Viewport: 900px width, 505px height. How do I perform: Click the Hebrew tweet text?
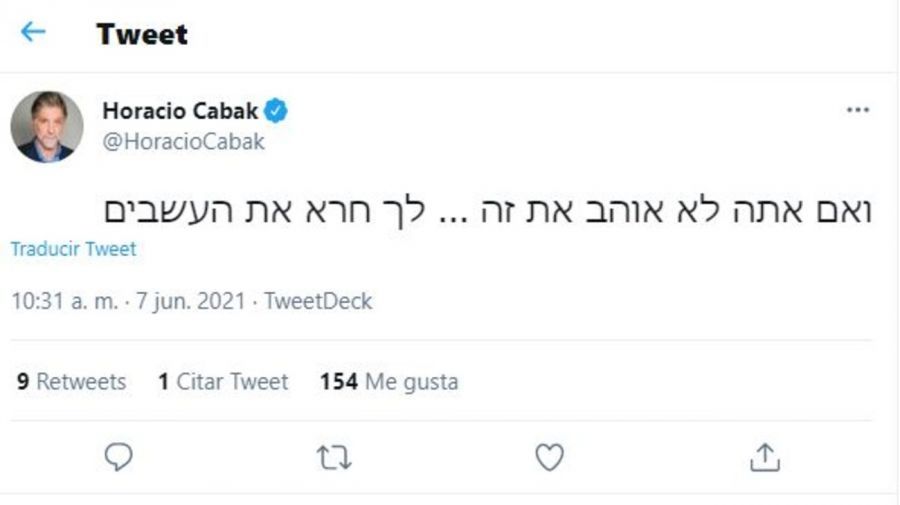pyautogui.click(x=489, y=210)
